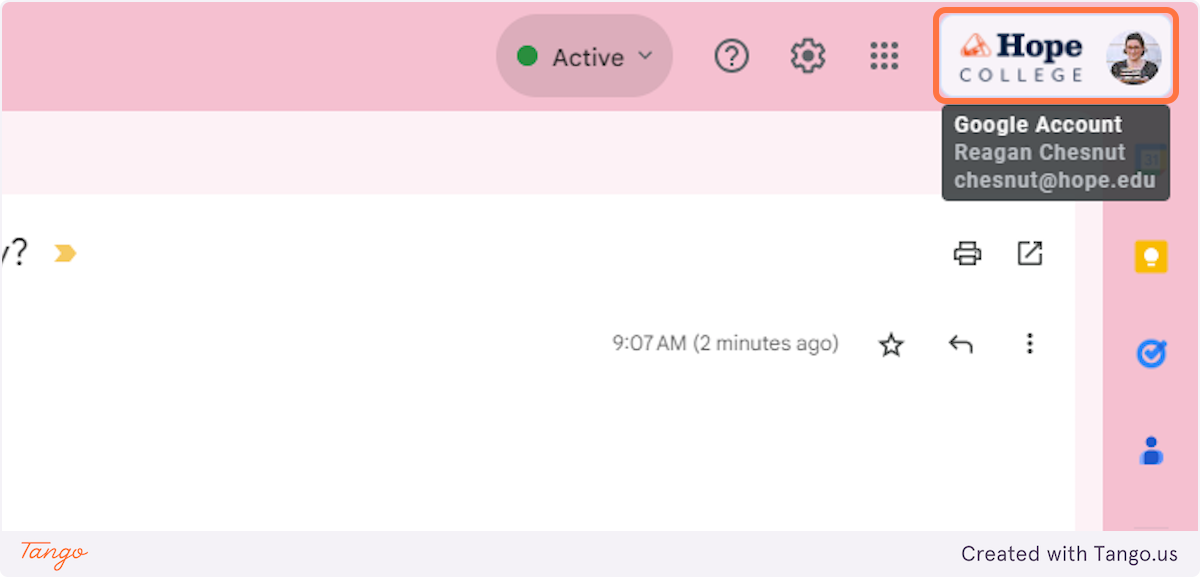This screenshot has width=1200, height=577.
Task: Star this email message
Action: 891,345
